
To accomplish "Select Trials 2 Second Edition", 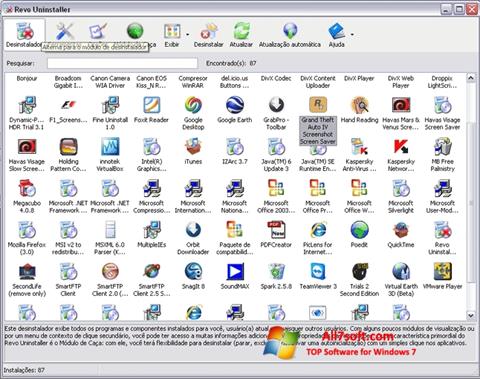I will tap(359, 280).
